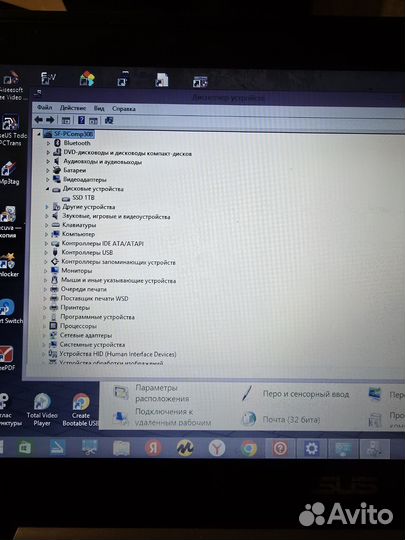Expand the Контроллеры USB node

click(x=46, y=252)
